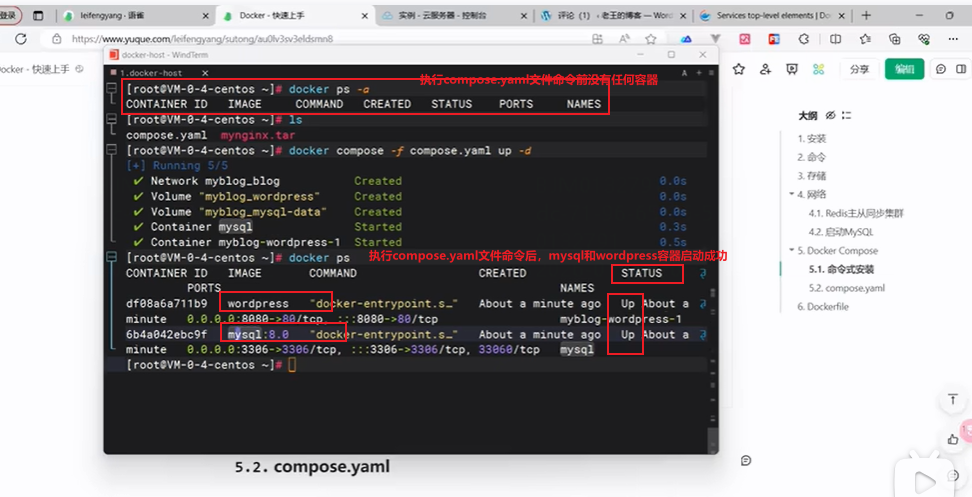This screenshot has width=972, height=497.
Task: Open browser collections icon
Action: 895,39
